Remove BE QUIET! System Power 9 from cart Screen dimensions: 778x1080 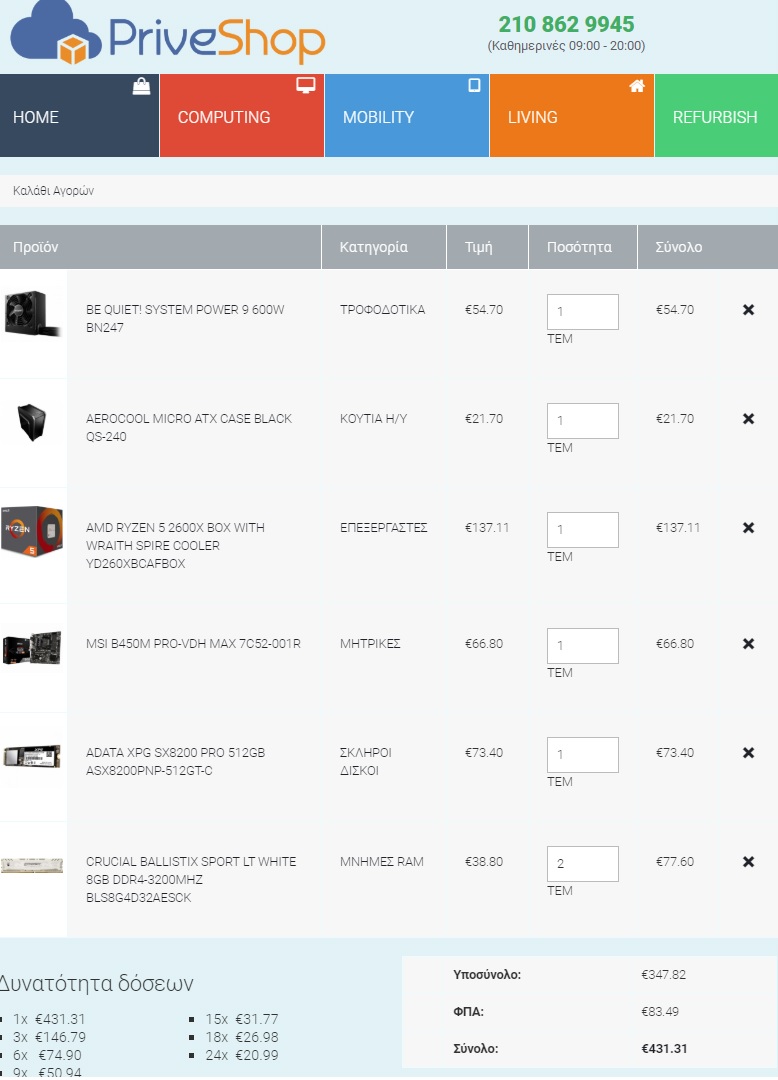748,310
